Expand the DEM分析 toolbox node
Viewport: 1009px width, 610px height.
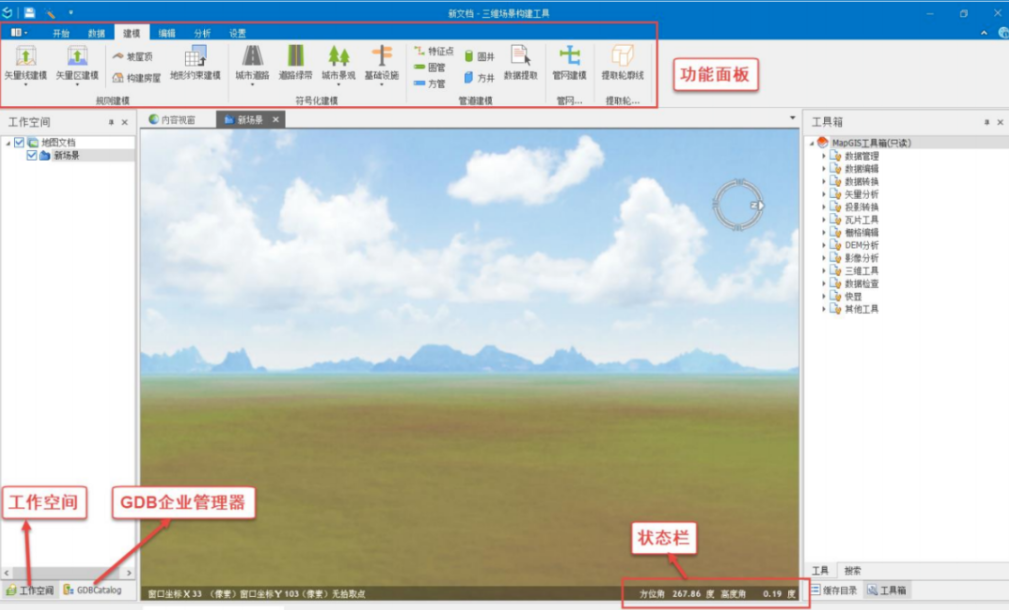[824, 245]
